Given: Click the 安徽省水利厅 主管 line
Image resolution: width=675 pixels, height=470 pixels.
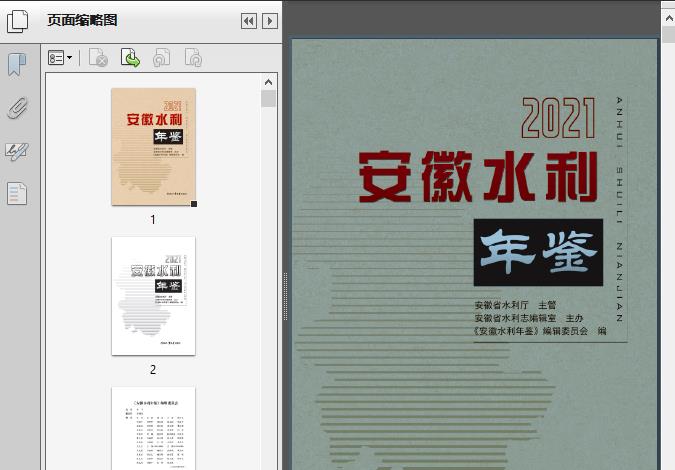Looking at the screenshot, I should point(515,305).
